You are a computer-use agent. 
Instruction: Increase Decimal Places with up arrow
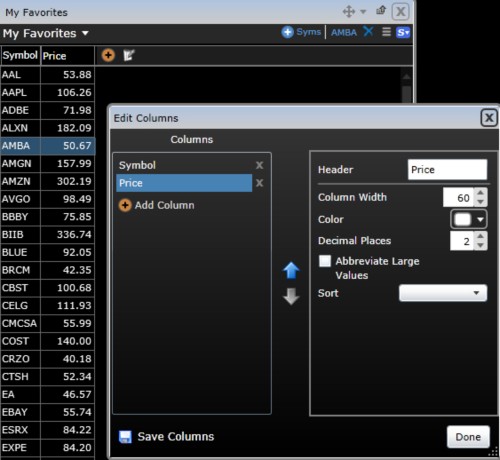coord(480,236)
